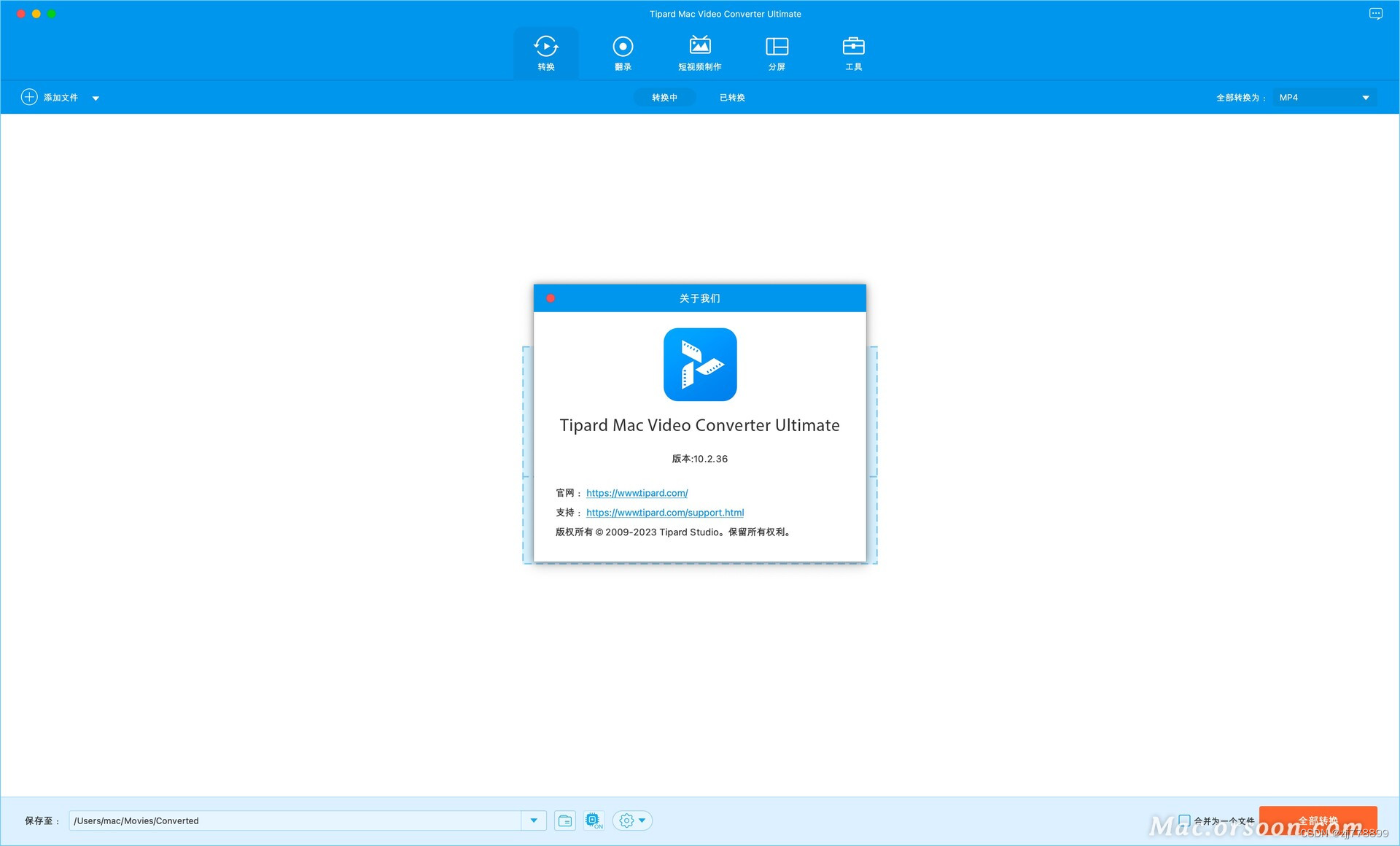Image resolution: width=1400 pixels, height=846 pixels.
Task: Toggle the hardware acceleration chip icon
Action: [594, 820]
